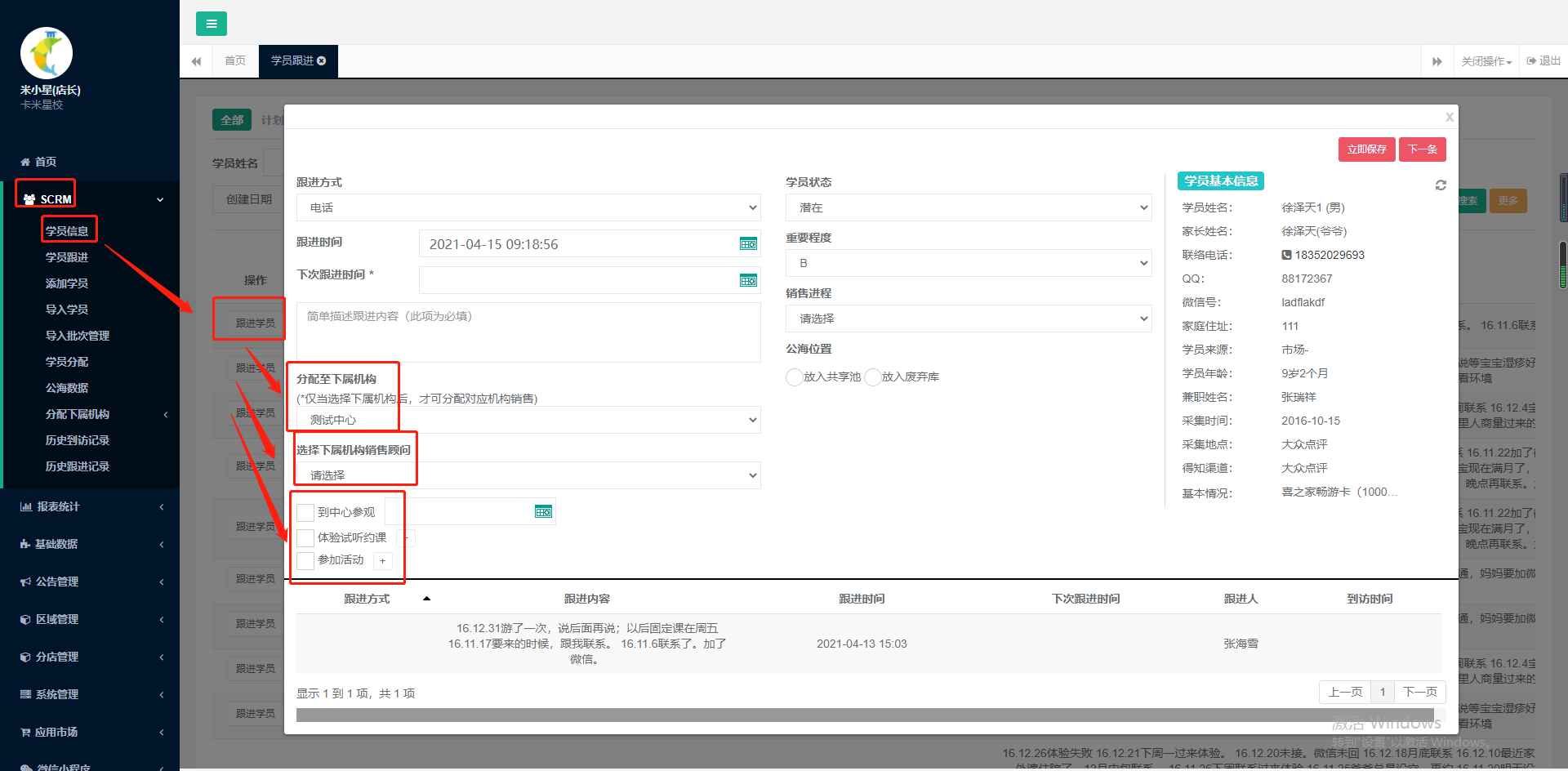
Task: Switch to the 首页 tab
Action: [x=235, y=61]
